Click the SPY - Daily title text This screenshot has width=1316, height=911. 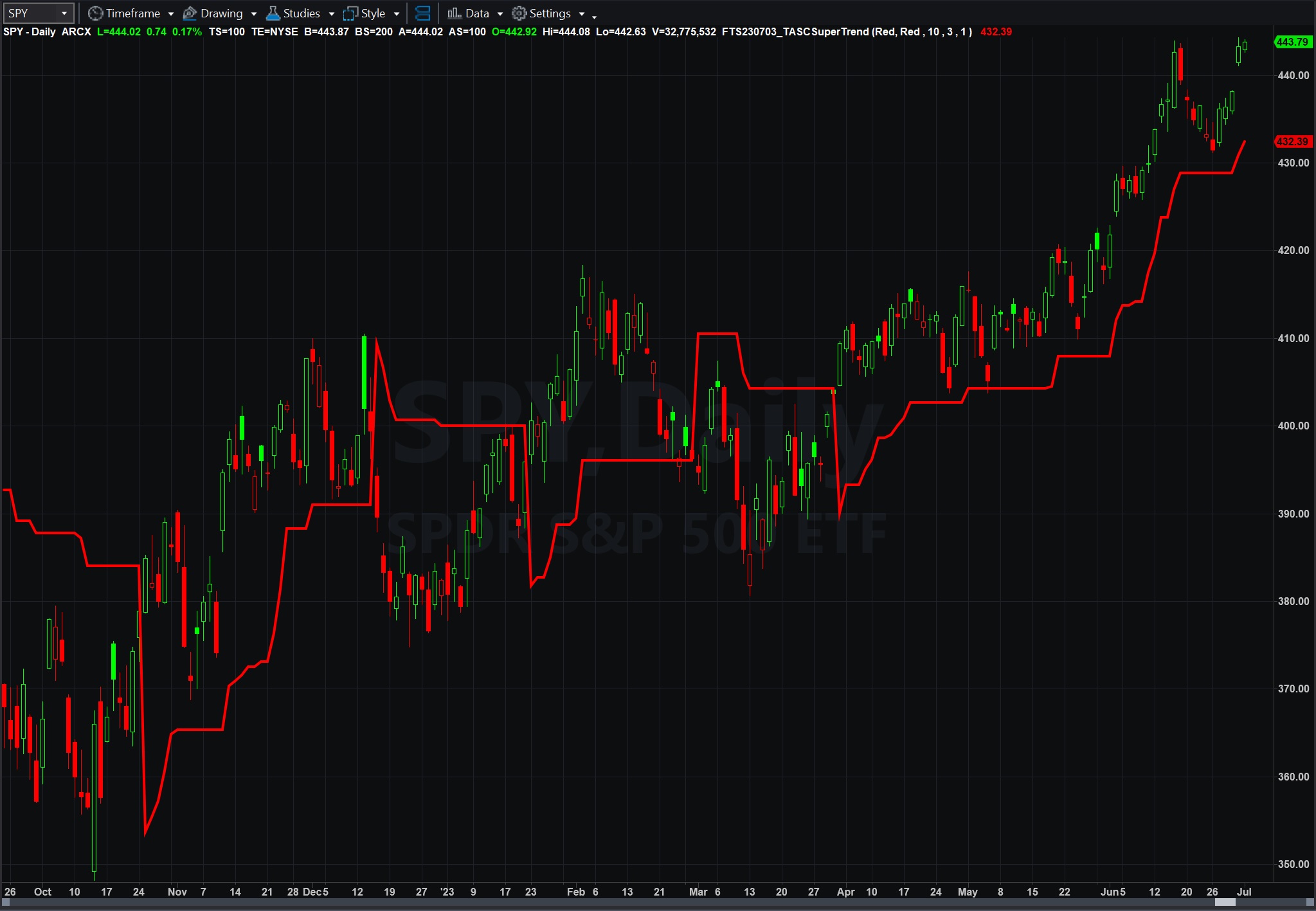click(30, 32)
